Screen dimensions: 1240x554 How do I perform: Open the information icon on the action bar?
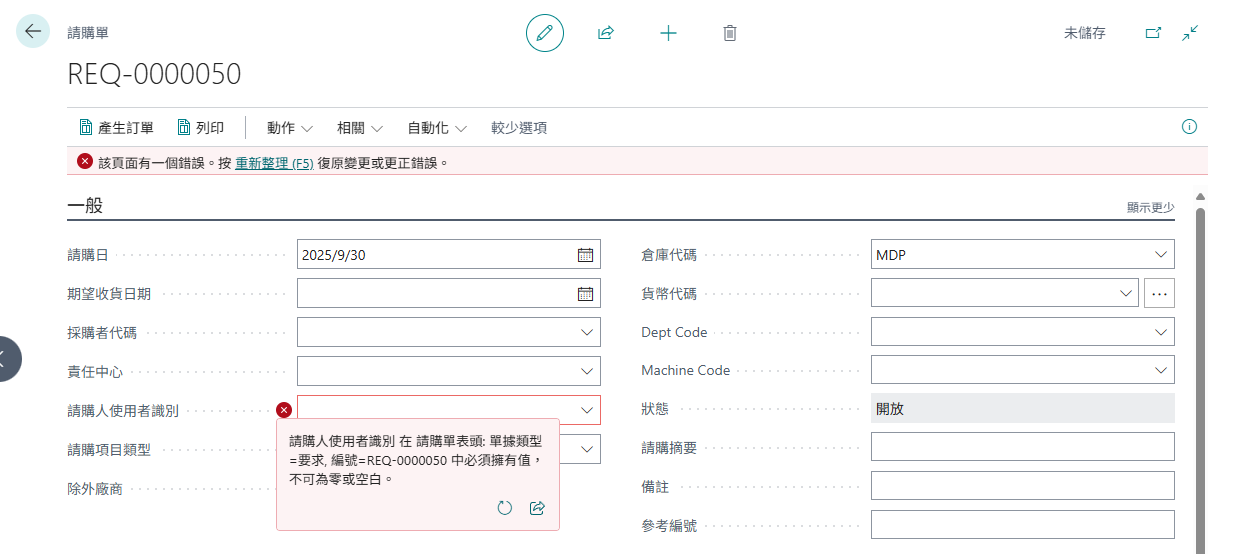coord(1189,127)
